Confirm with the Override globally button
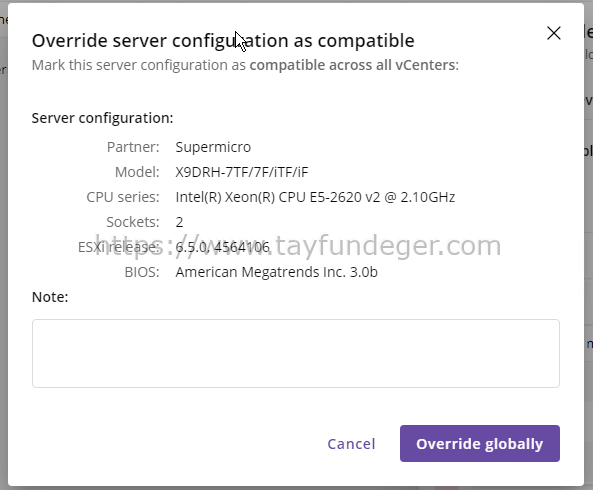The width and height of the screenshot is (593, 490). pyautogui.click(x=480, y=443)
